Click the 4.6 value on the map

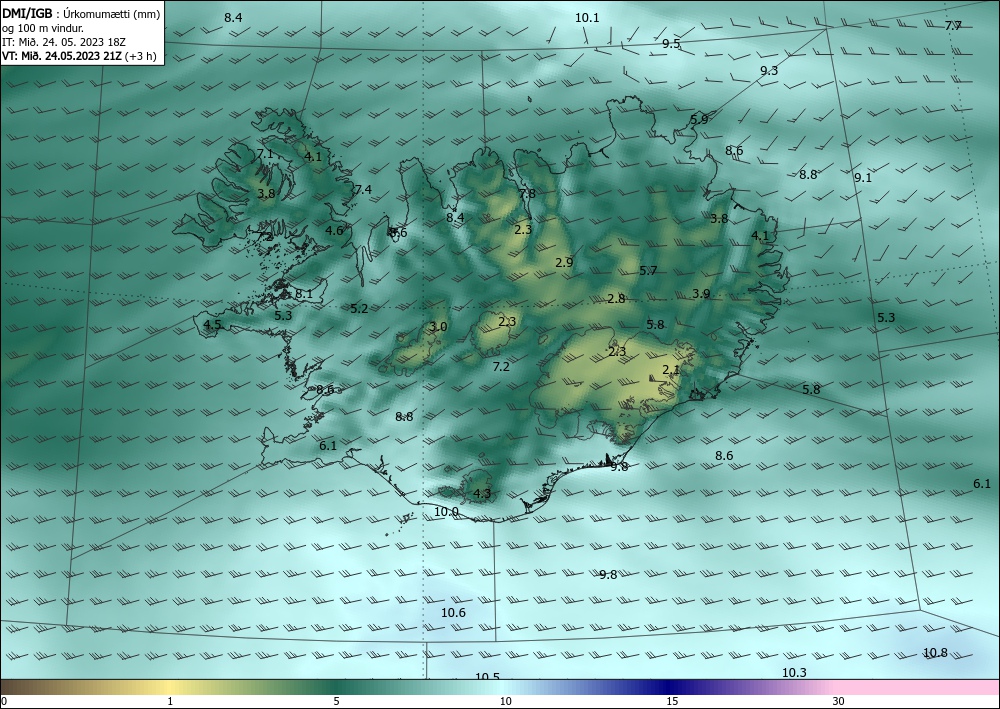pos(334,231)
